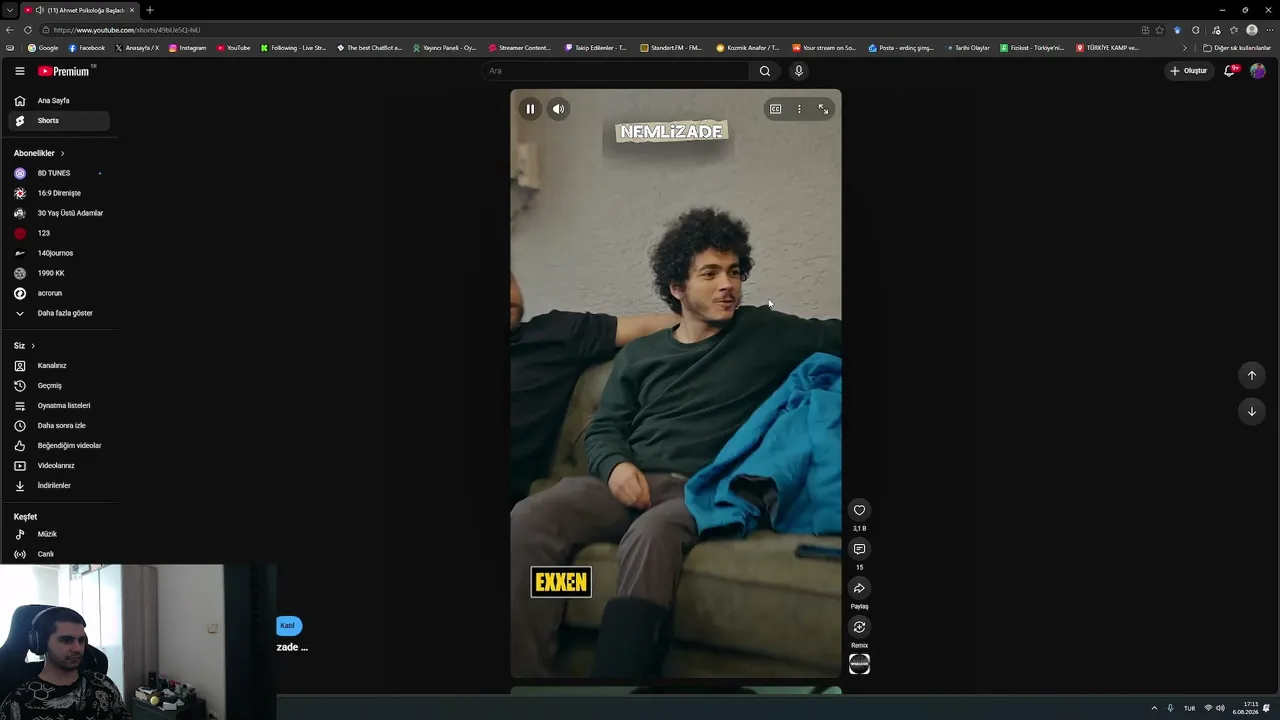Open the Standart.FM bookmark
This screenshot has width=1280, height=720.
coord(671,48)
